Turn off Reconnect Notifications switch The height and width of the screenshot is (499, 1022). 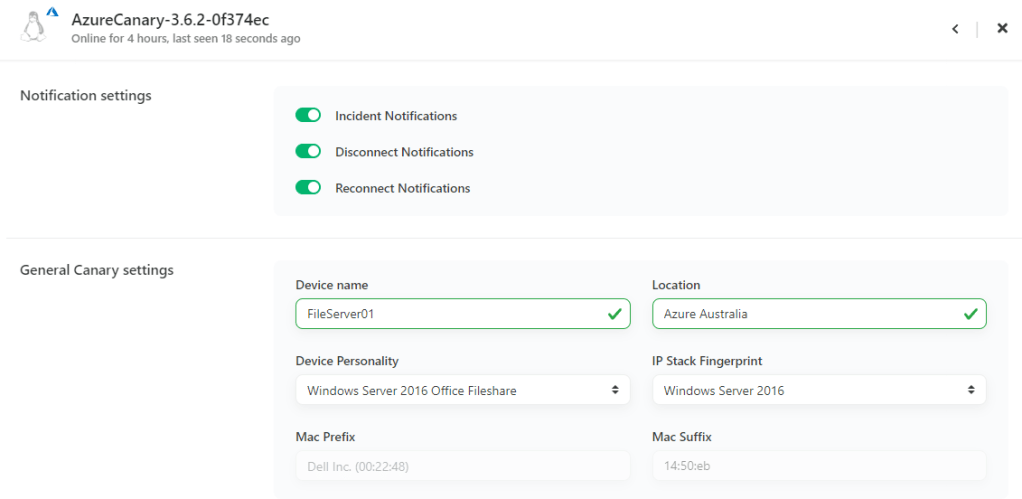coord(308,188)
